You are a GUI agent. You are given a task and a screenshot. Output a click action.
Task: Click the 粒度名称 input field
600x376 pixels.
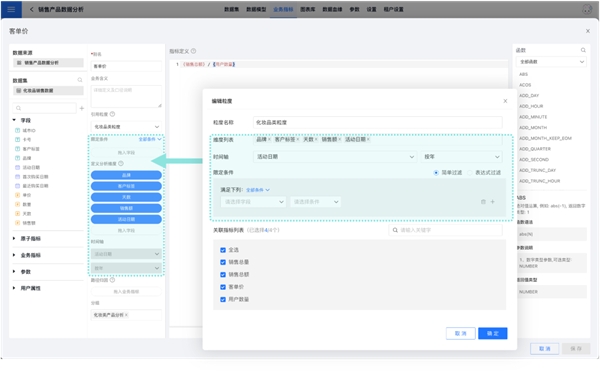point(377,122)
